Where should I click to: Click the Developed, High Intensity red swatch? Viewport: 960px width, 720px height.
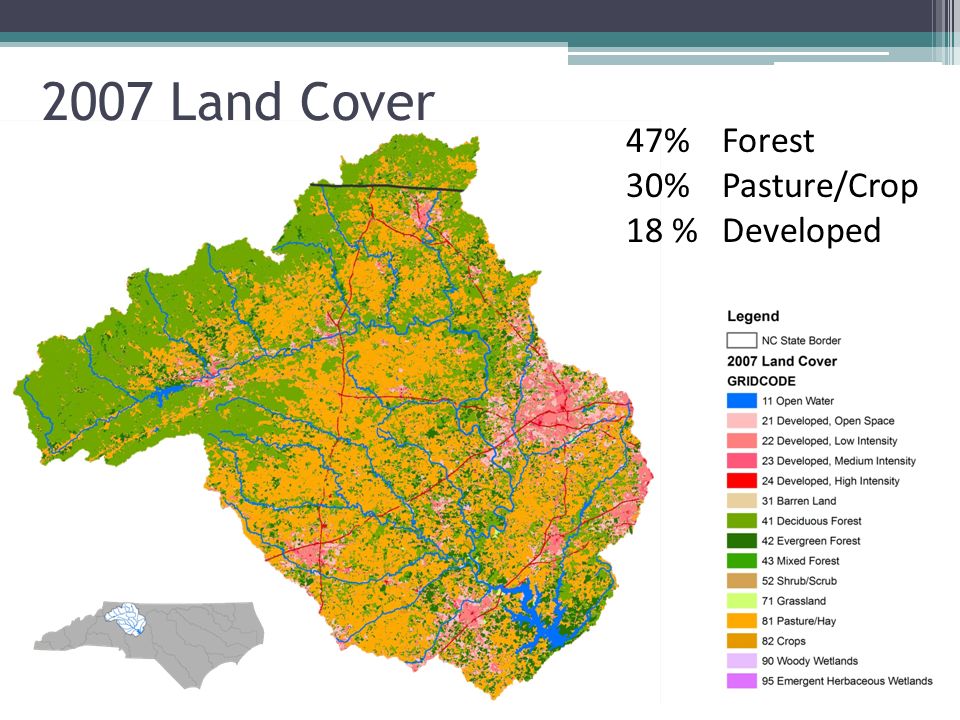[x=741, y=481]
